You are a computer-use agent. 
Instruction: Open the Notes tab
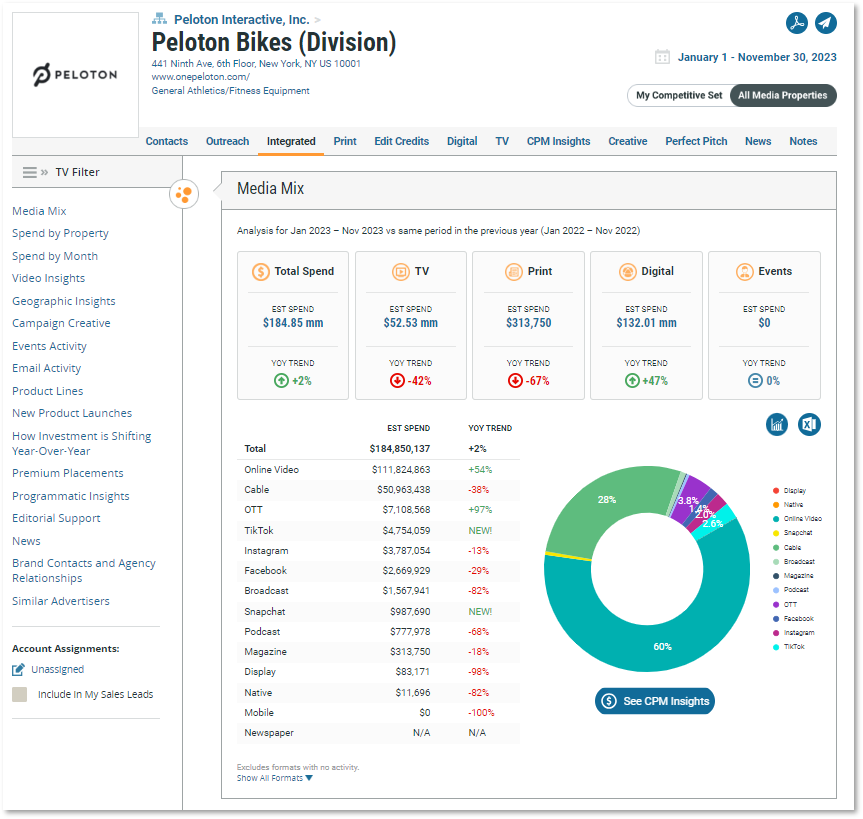click(803, 141)
